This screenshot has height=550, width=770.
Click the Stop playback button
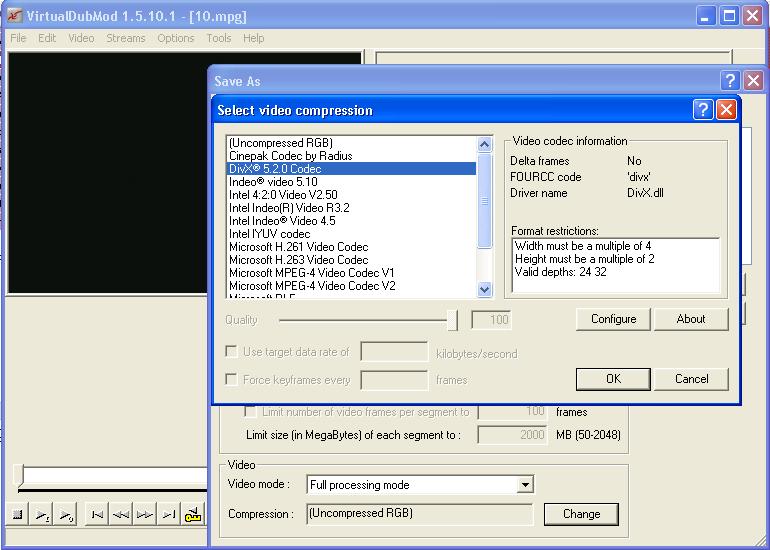[18, 515]
